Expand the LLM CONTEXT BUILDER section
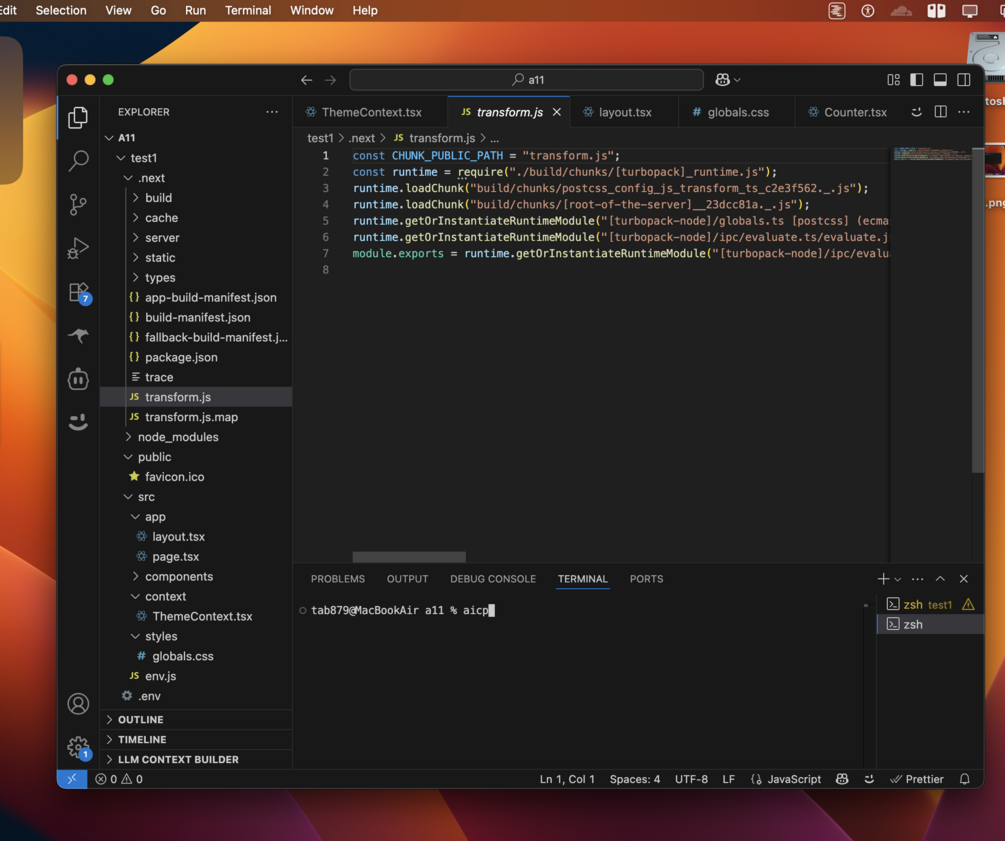 tap(196, 759)
